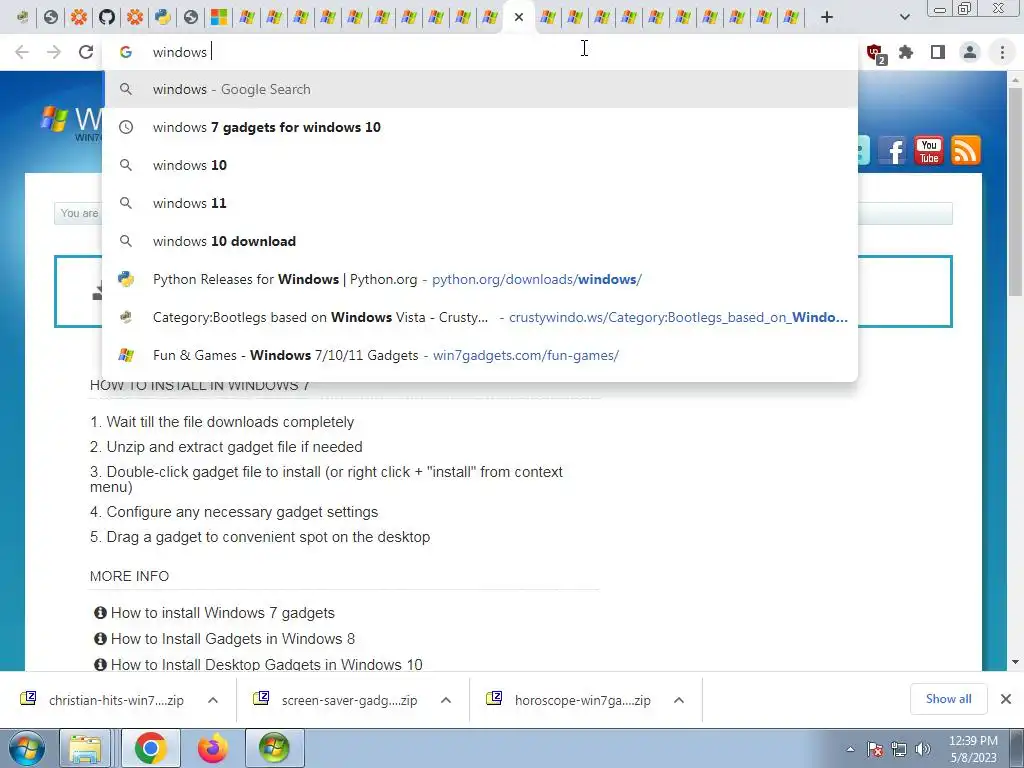Open the Facebook page icon

coord(892,151)
